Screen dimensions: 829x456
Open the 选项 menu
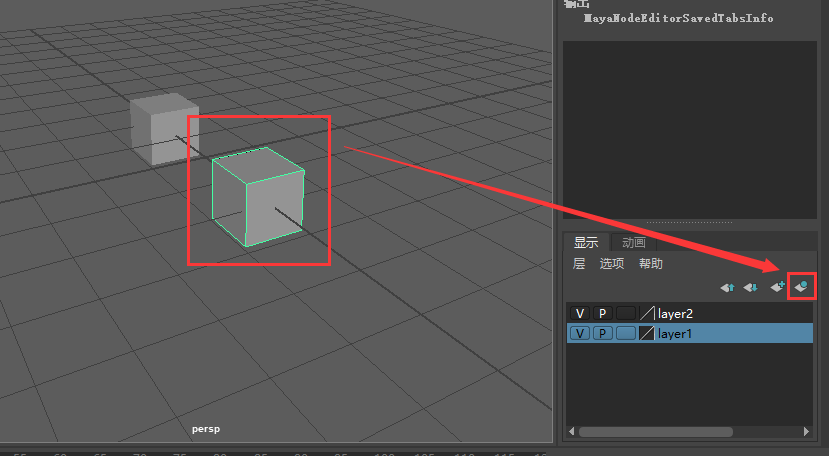click(612, 263)
